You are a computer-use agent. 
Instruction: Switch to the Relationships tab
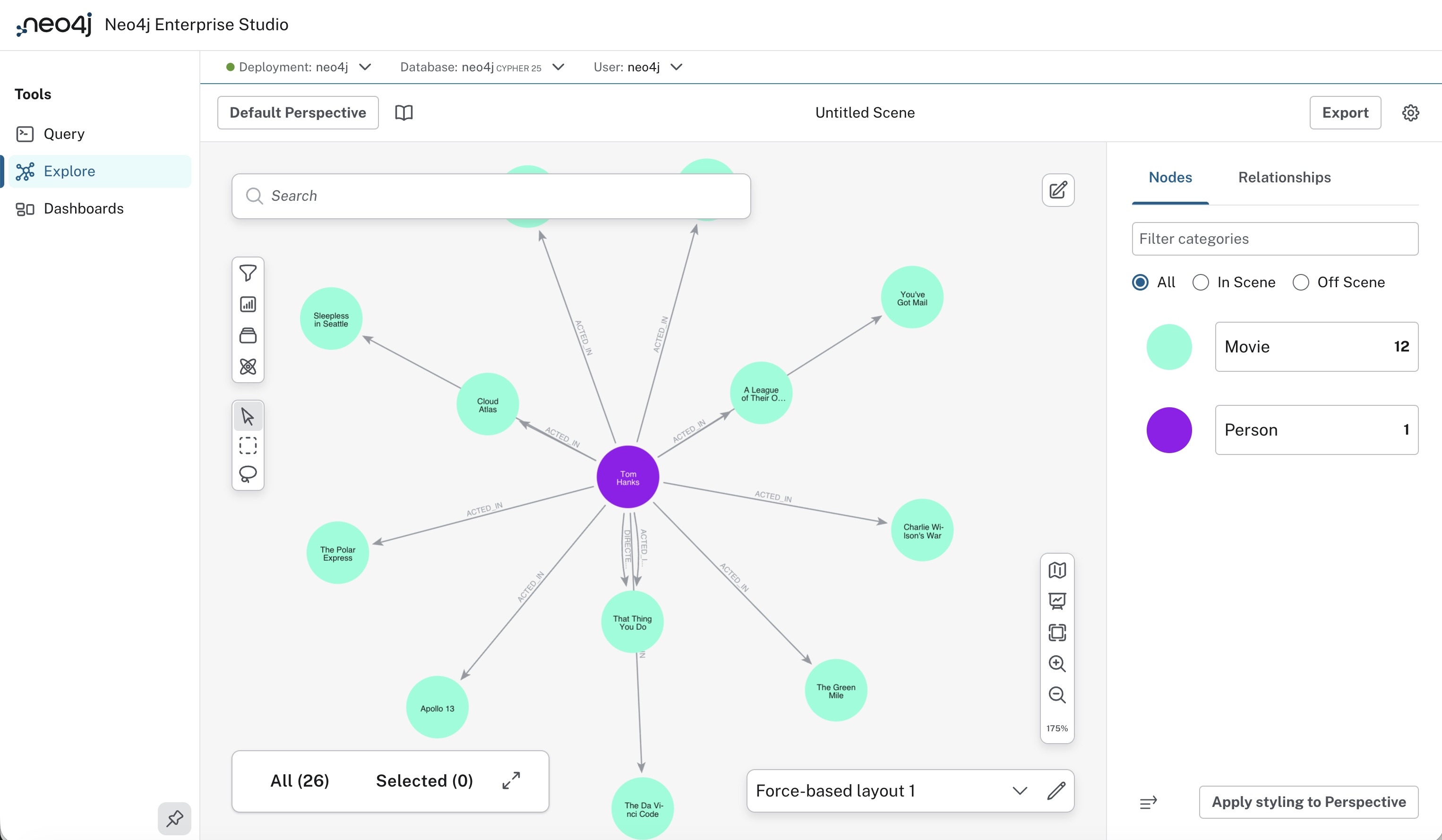(x=1284, y=177)
